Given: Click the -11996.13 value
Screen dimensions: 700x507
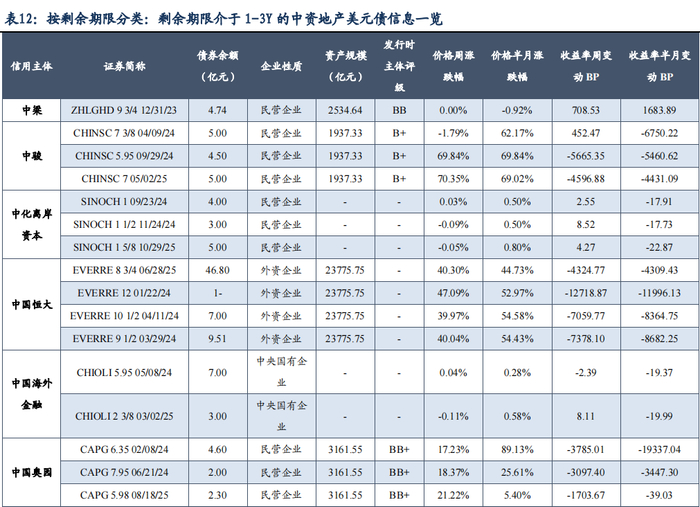Looking at the screenshot, I should tap(659, 293).
